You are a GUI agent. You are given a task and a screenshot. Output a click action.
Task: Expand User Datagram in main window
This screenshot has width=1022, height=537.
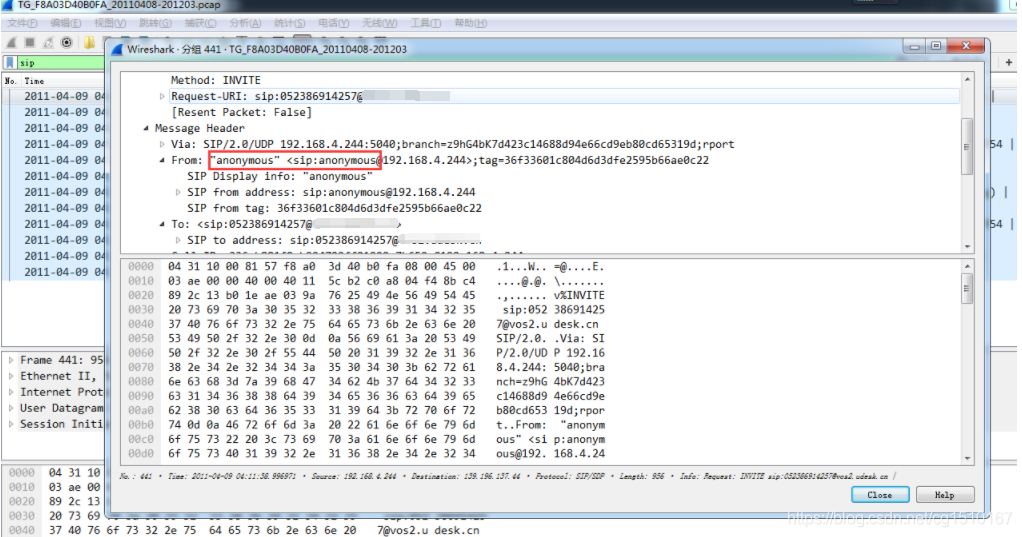pos(11,408)
